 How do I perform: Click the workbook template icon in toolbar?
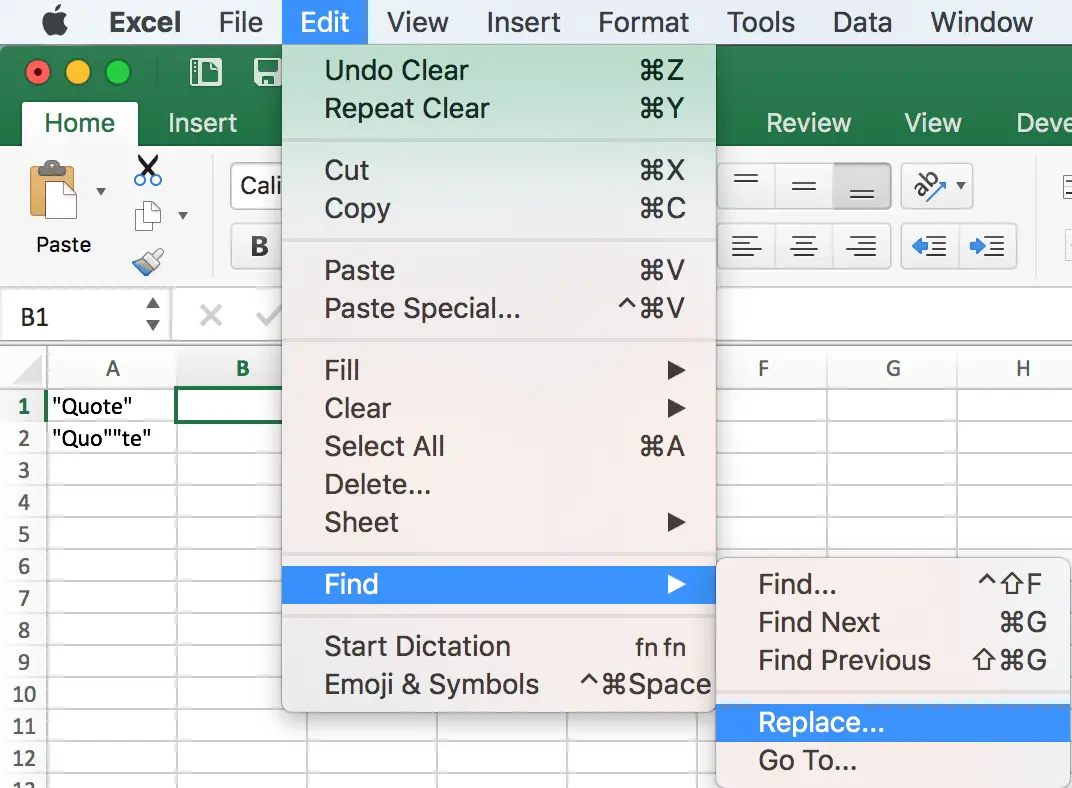click(206, 72)
